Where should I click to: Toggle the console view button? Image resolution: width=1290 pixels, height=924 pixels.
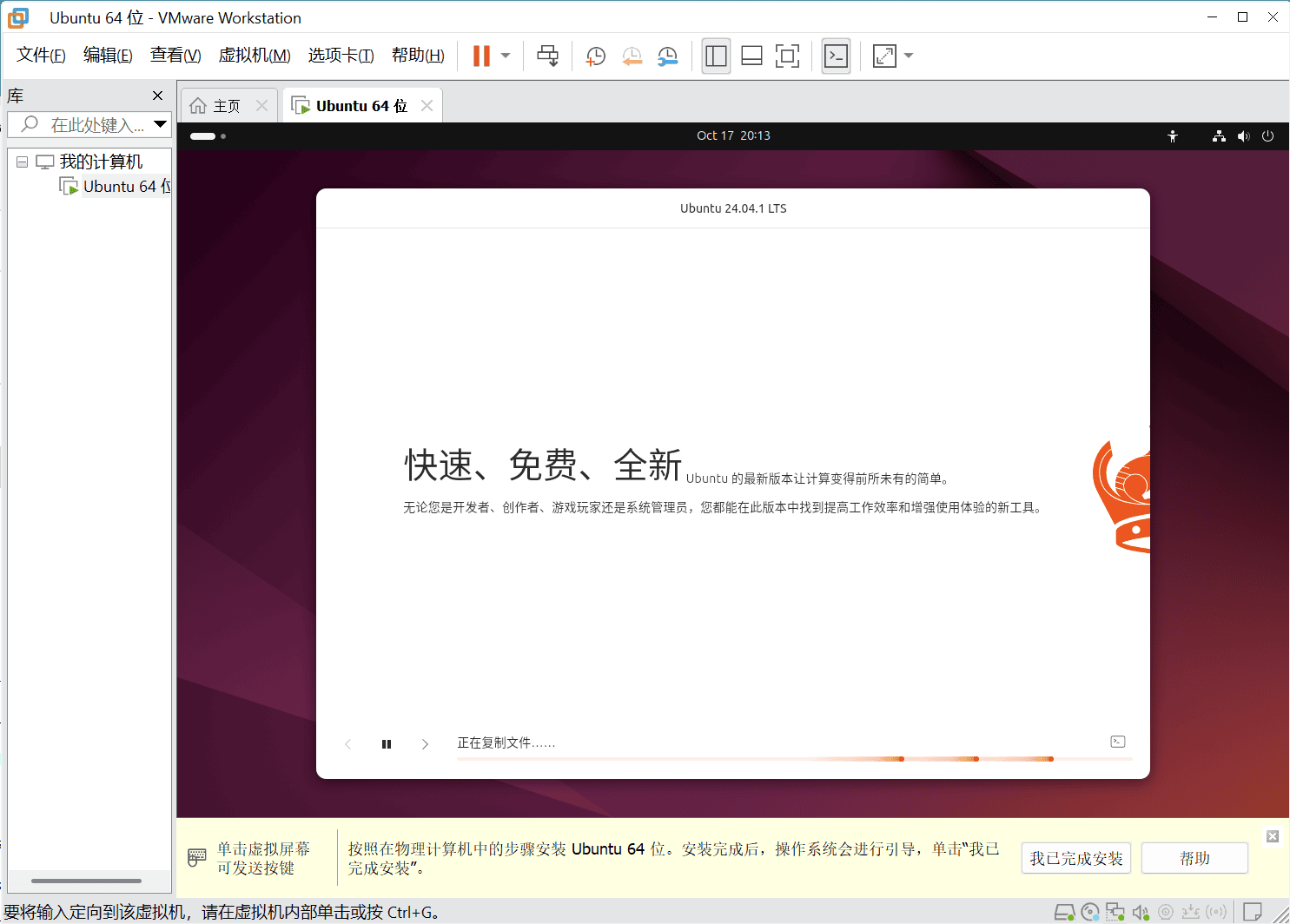836,56
